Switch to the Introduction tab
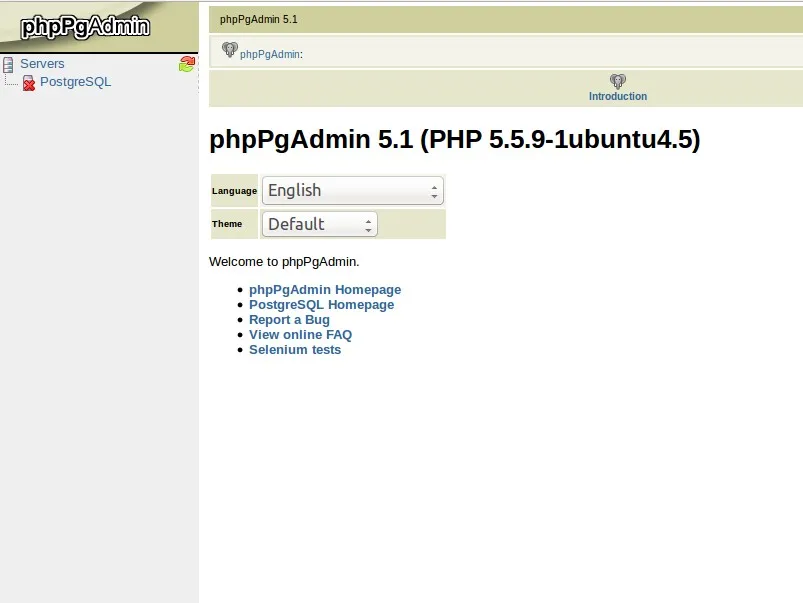803x603 pixels. coord(617,96)
